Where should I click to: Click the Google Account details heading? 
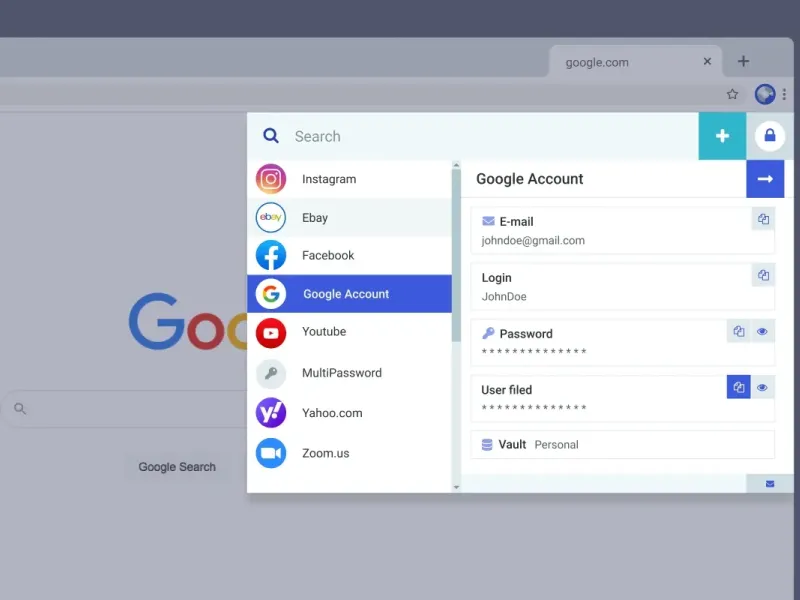530,179
